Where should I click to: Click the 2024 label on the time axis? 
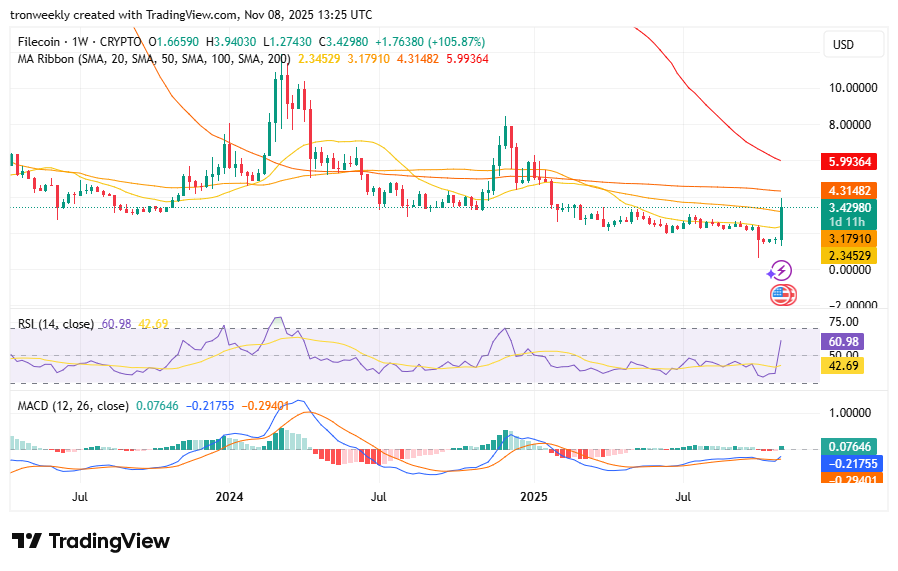[x=229, y=496]
